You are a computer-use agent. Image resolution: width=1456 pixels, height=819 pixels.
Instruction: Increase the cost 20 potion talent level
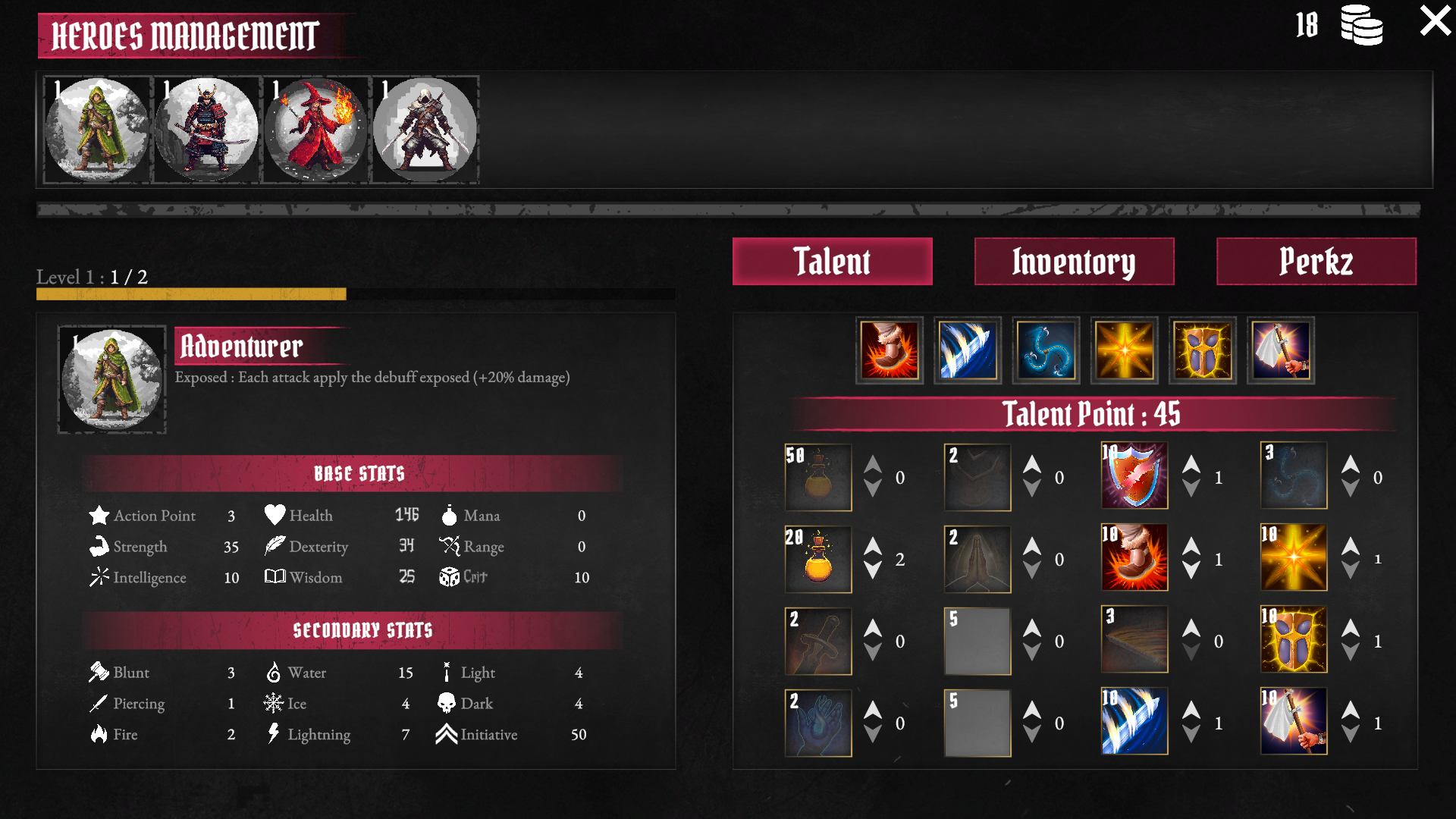873,546
